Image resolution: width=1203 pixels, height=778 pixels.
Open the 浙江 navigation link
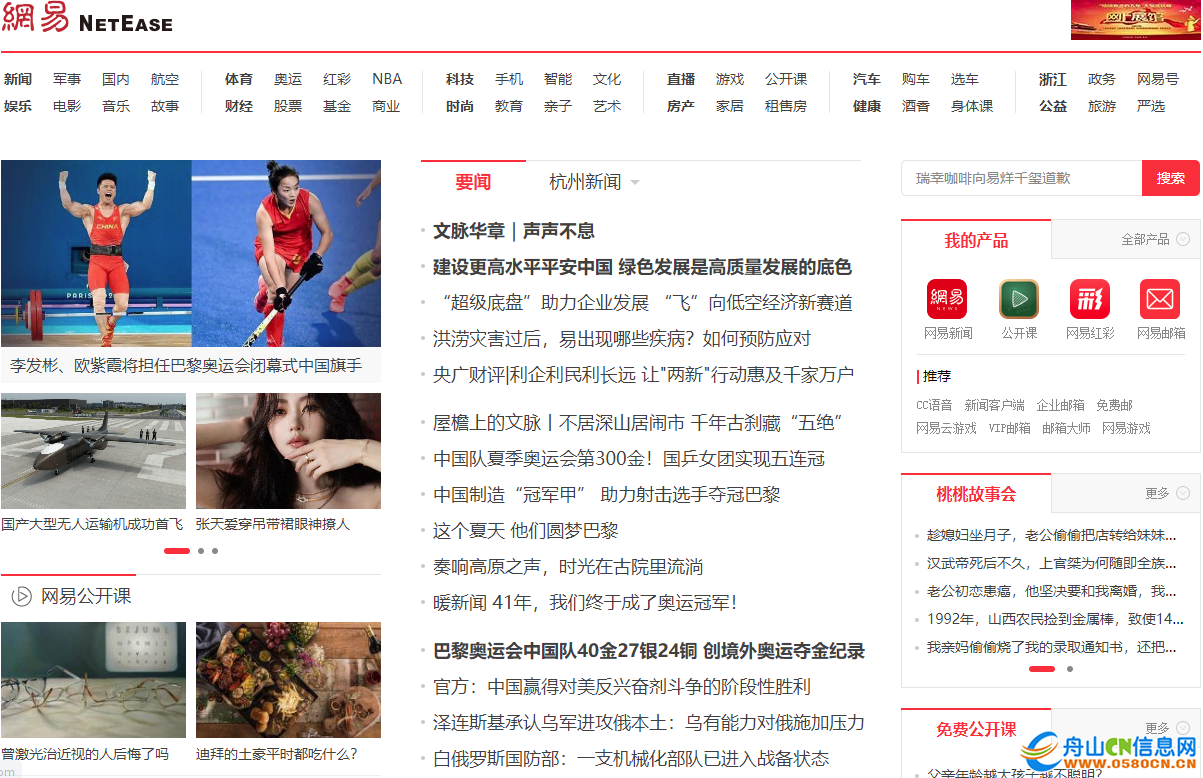tap(1053, 79)
